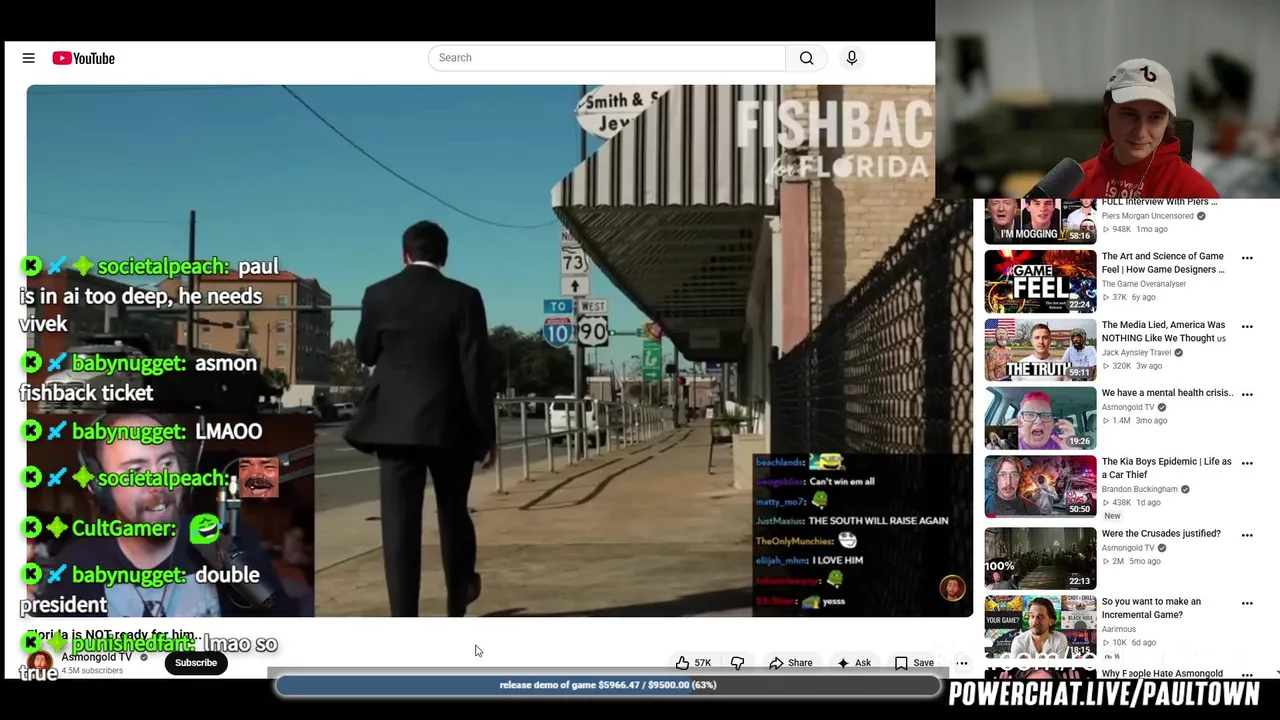Open title 'The Kia Boys Epidemic'
Screen dimensions: 1280x720
[1166, 468]
